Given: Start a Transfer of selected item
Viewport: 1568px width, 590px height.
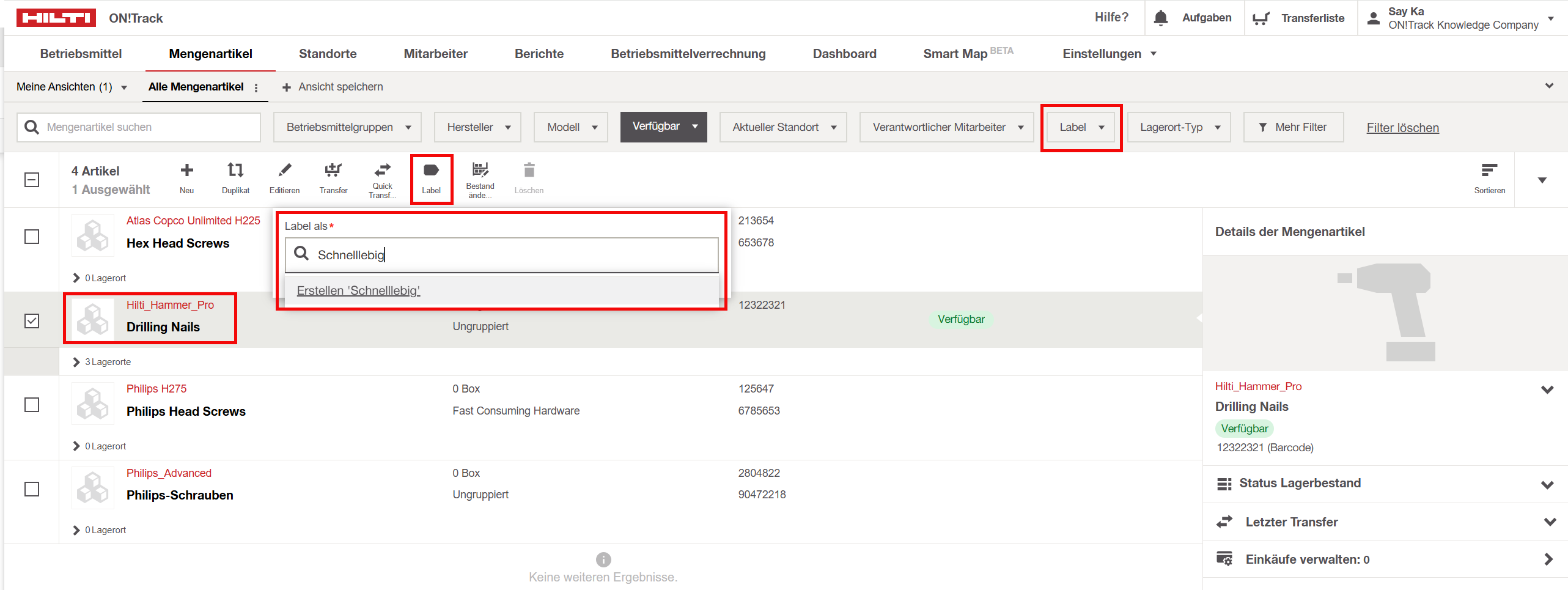Looking at the screenshot, I should (333, 179).
